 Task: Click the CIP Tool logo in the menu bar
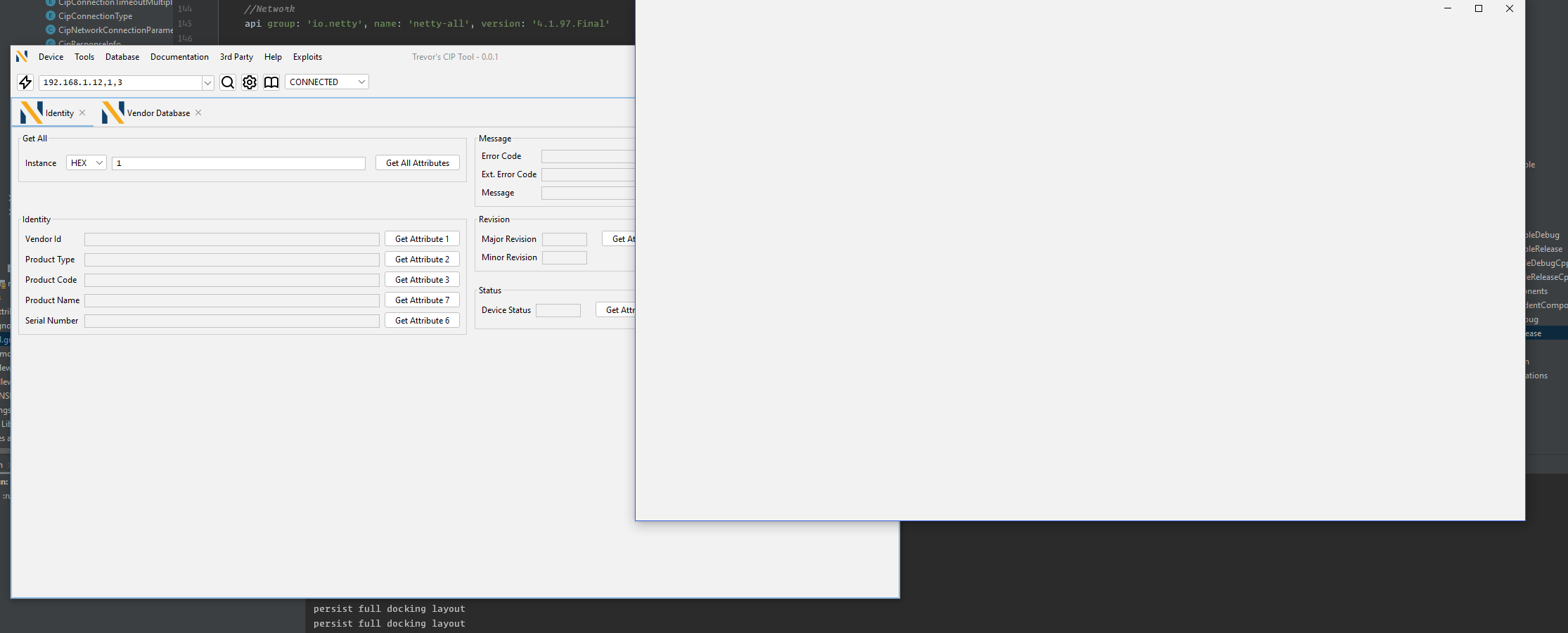pyautogui.click(x=22, y=56)
